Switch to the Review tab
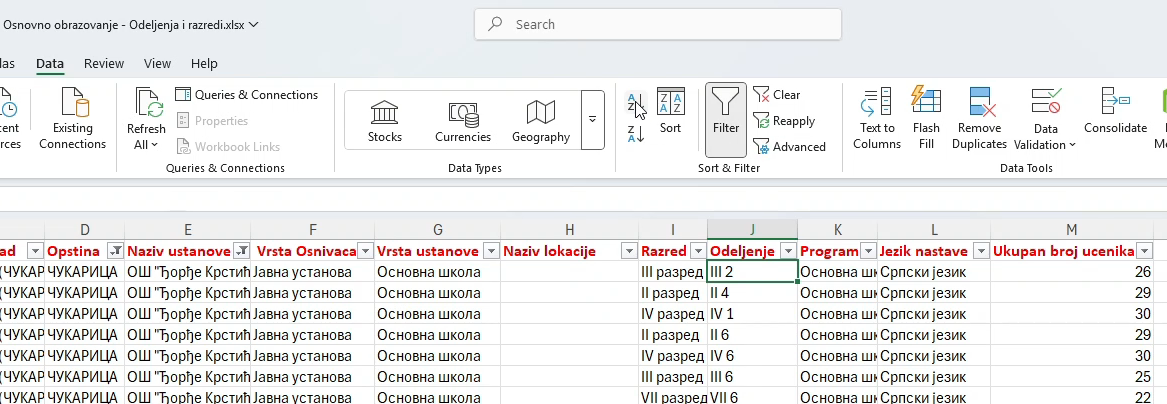The image size is (1167, 404). pyautogui.click(x=104, y=63)
